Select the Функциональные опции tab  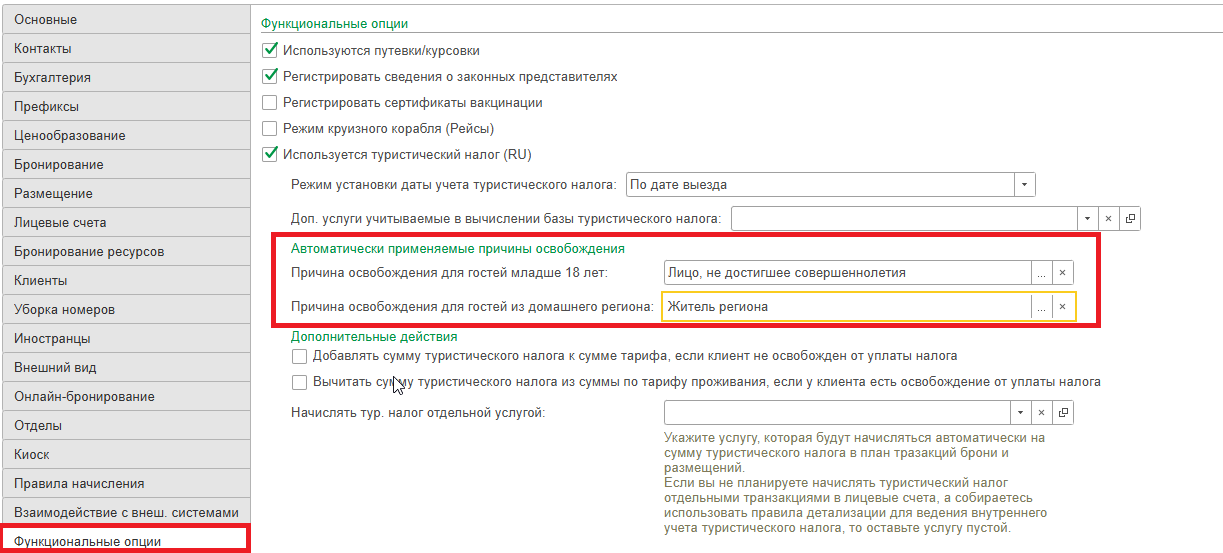click(x=124, y=541)
